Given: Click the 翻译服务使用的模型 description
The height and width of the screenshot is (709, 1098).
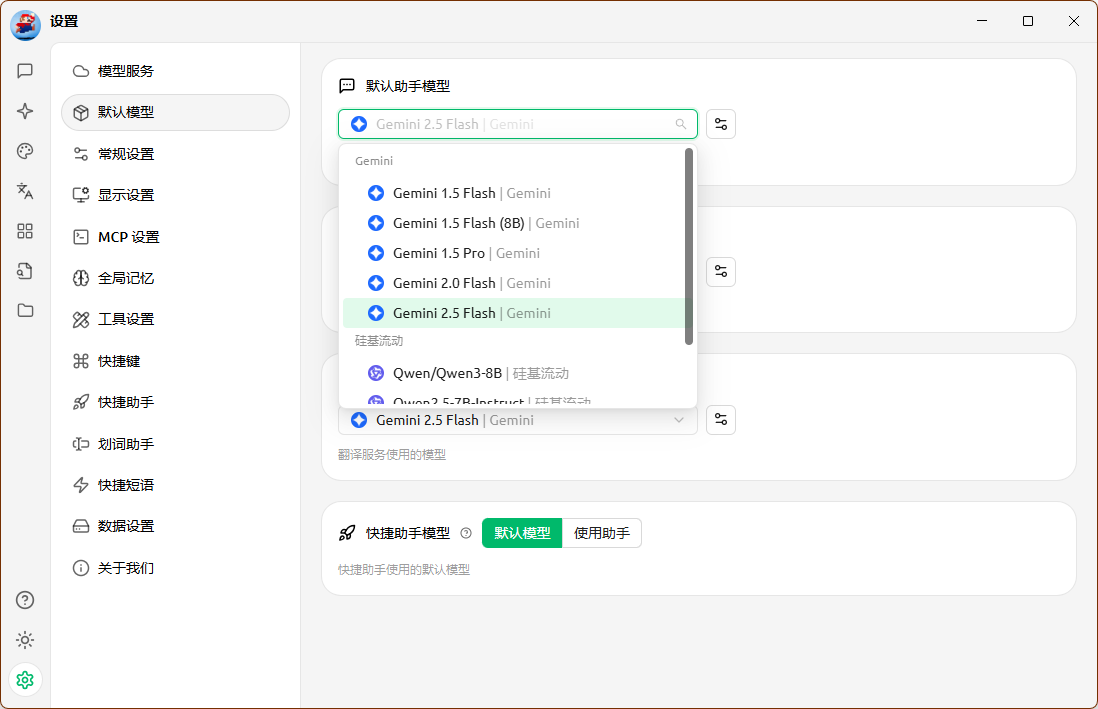Looking at the screenshot, I should (392, 455).
